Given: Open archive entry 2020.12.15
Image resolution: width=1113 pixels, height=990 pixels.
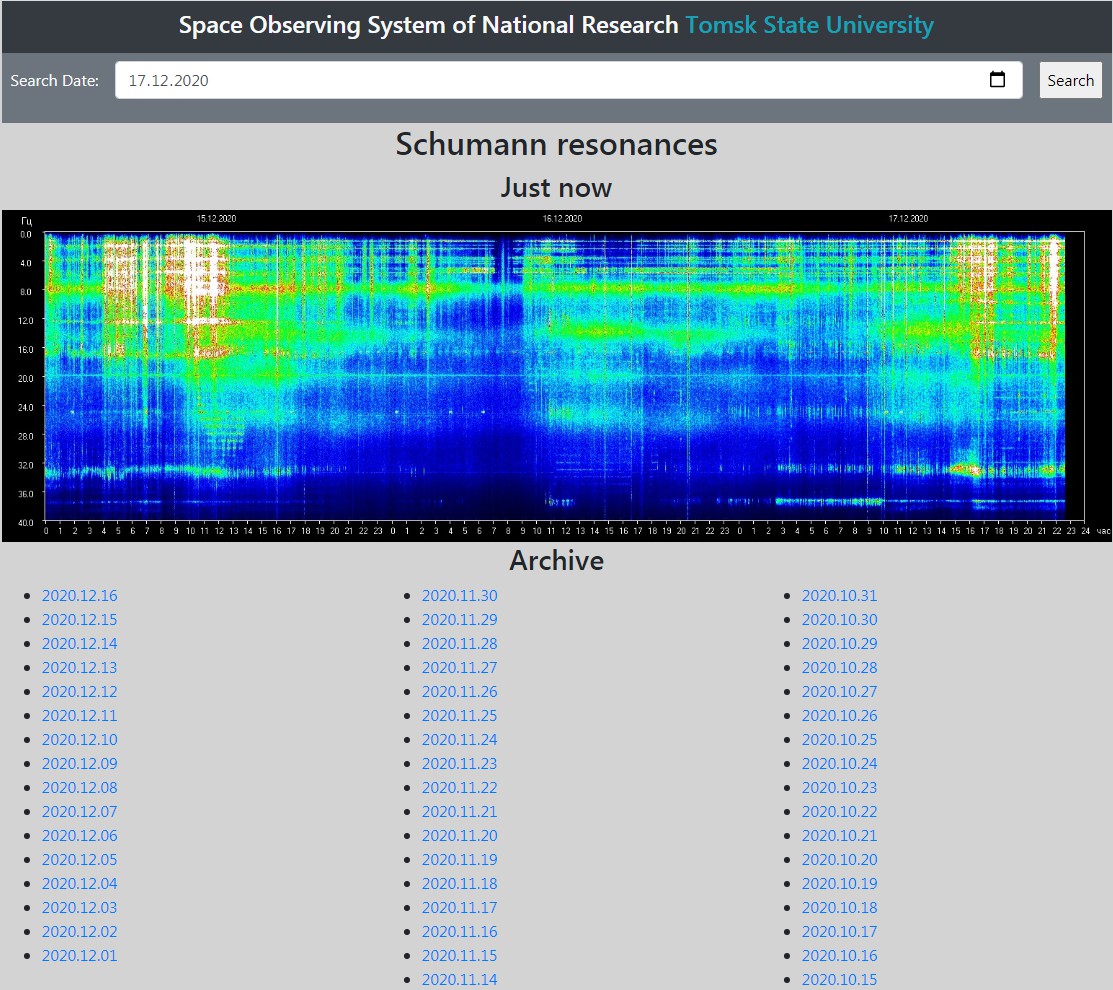Looking at the screenshot, I should 79,620.
